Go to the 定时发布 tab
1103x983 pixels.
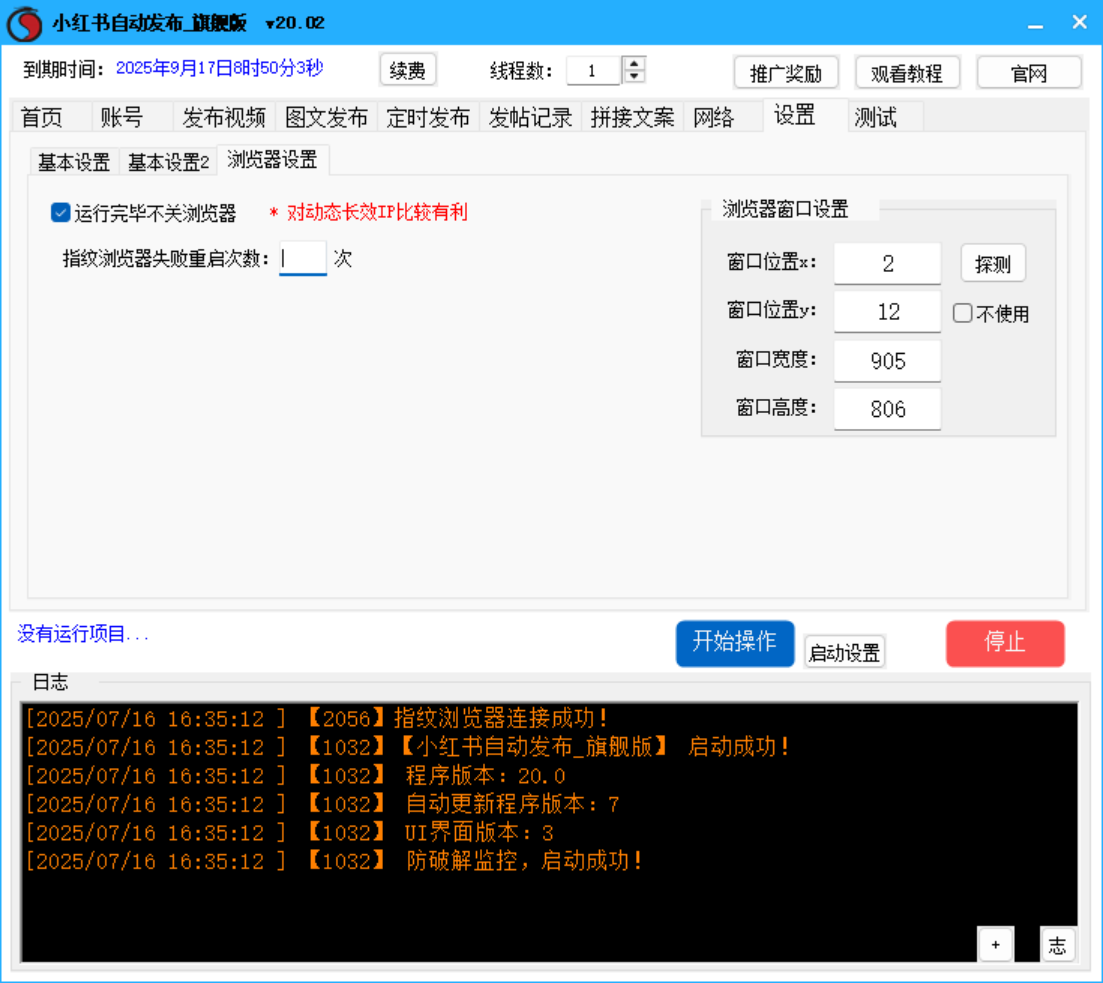pos(428,117)
